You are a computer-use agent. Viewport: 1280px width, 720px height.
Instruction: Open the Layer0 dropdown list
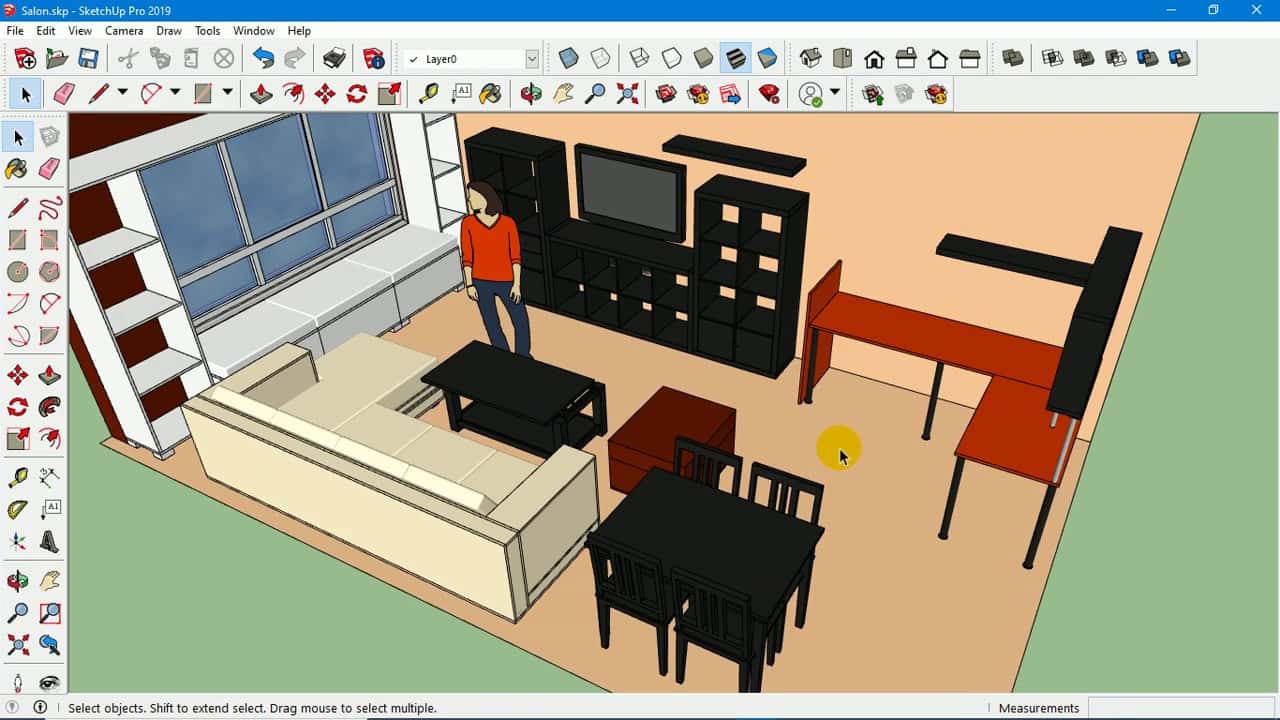(531, 58)
